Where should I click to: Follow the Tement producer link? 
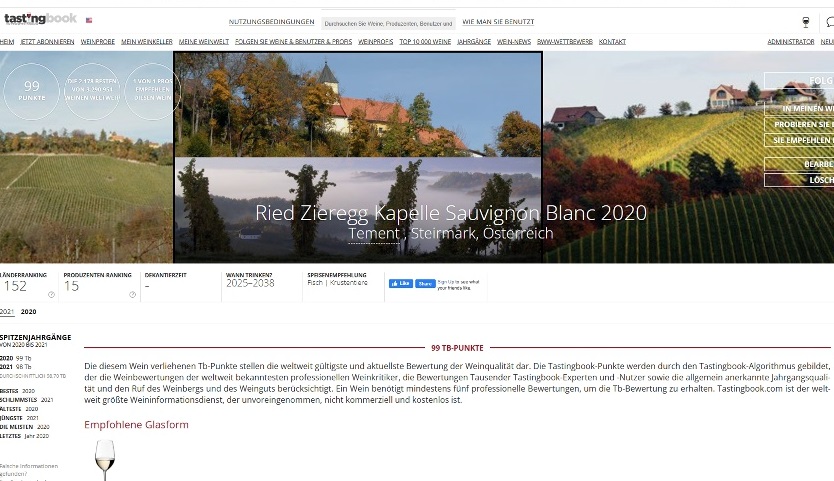374,233
